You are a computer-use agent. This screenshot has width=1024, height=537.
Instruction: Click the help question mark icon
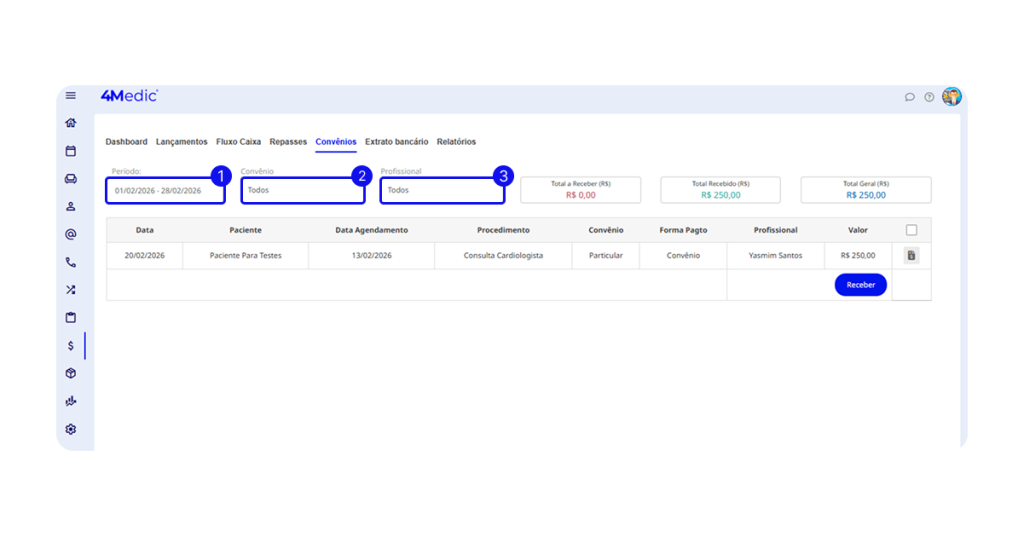[929, 97]
